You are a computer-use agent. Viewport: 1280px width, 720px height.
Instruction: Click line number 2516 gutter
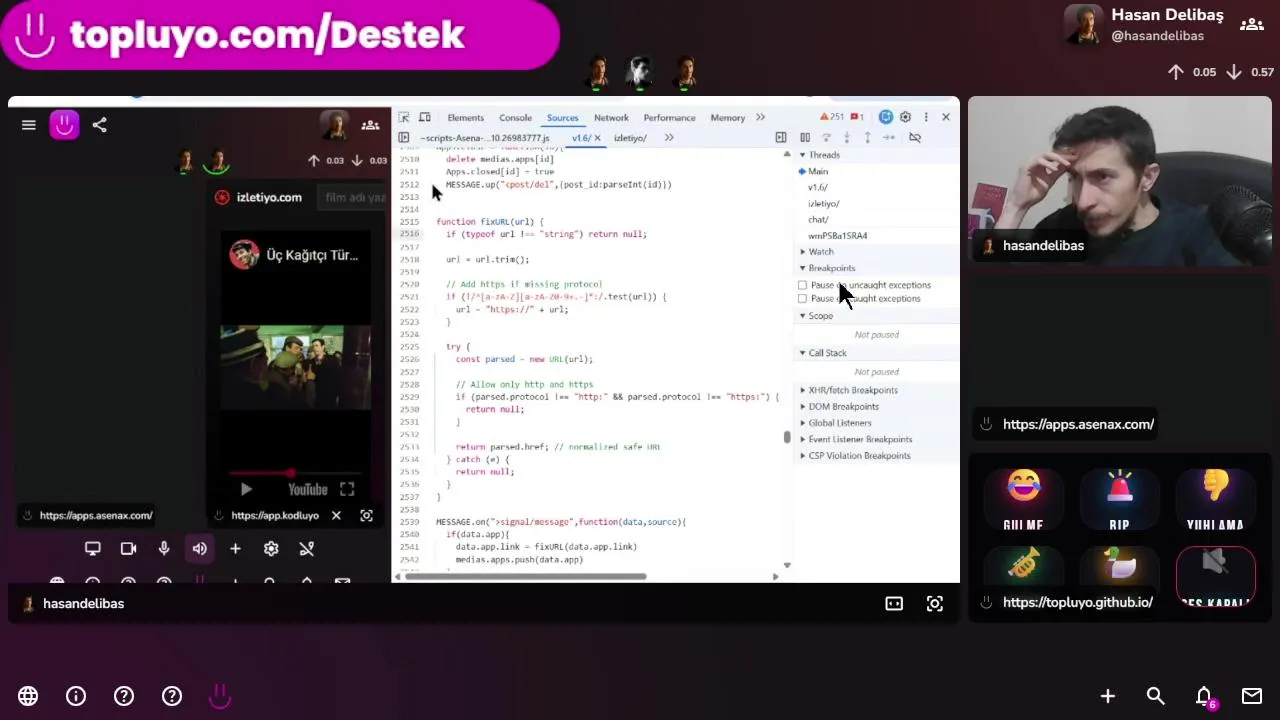[x=409, y=234]
